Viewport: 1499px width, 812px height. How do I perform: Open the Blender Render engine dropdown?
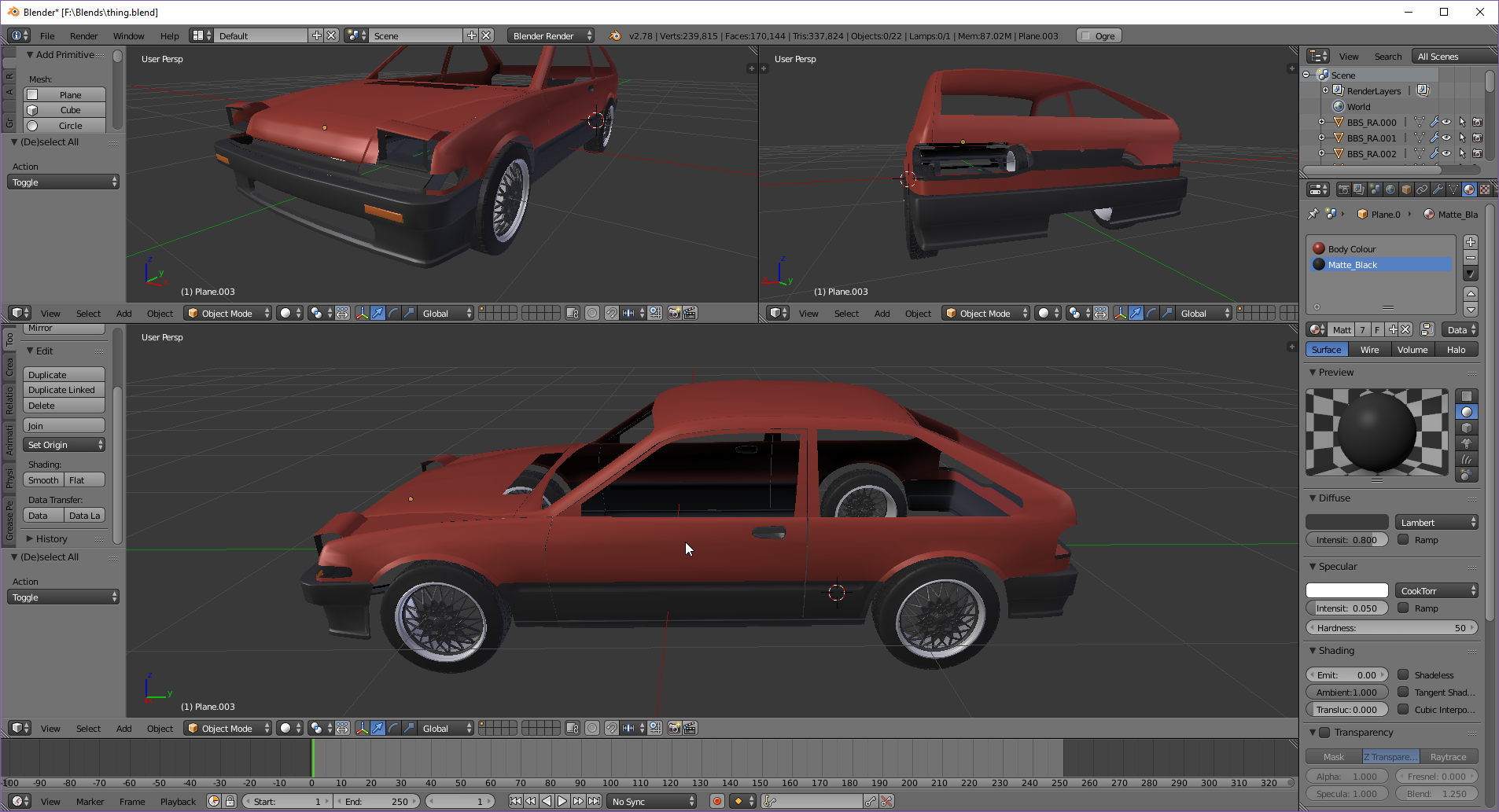(x=551, y=36)
